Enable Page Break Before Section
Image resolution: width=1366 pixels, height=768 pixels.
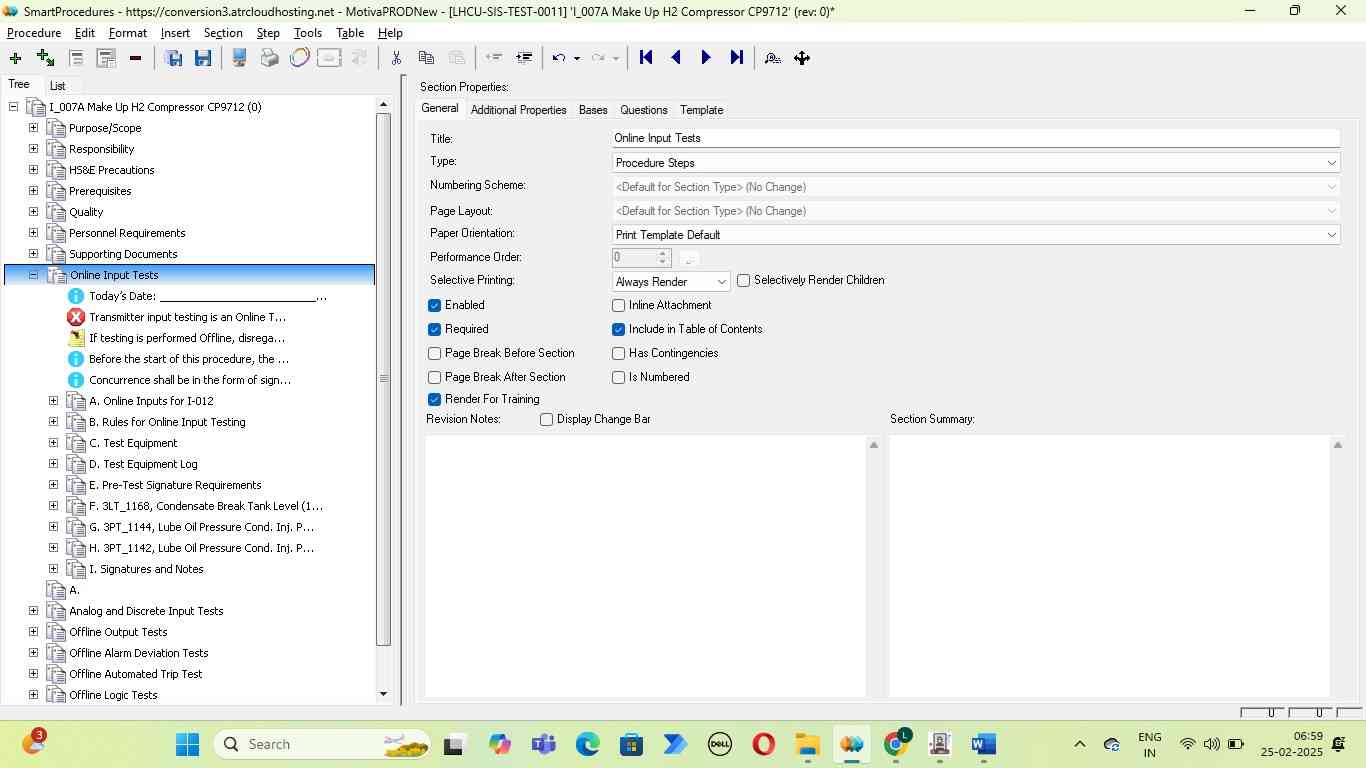pyautogui.click(x=434, y=353)
